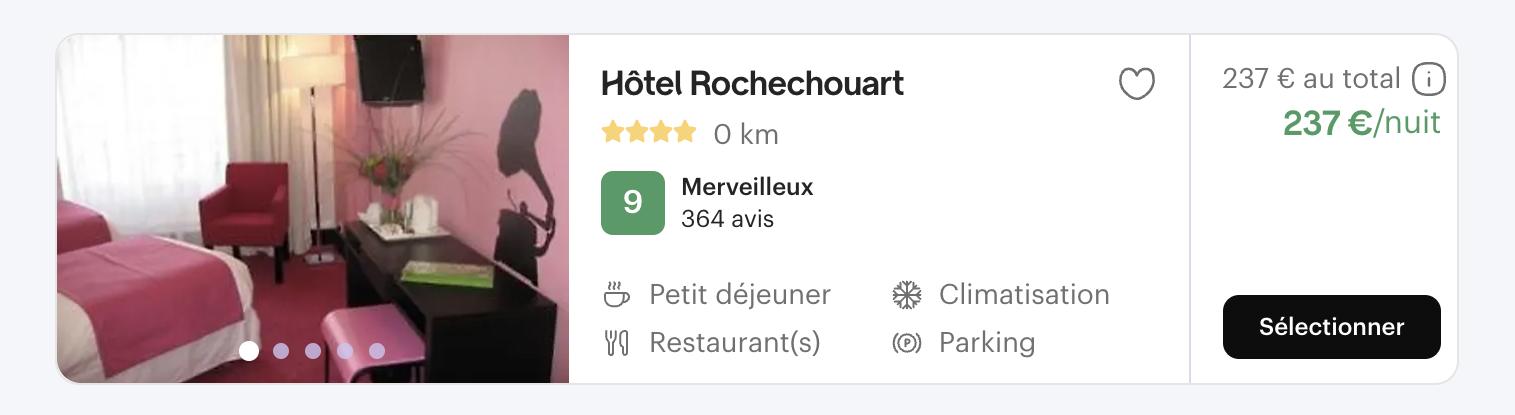Open the hotel room photo
Viewport: 1515px width, 415px height.
point(312,200)
